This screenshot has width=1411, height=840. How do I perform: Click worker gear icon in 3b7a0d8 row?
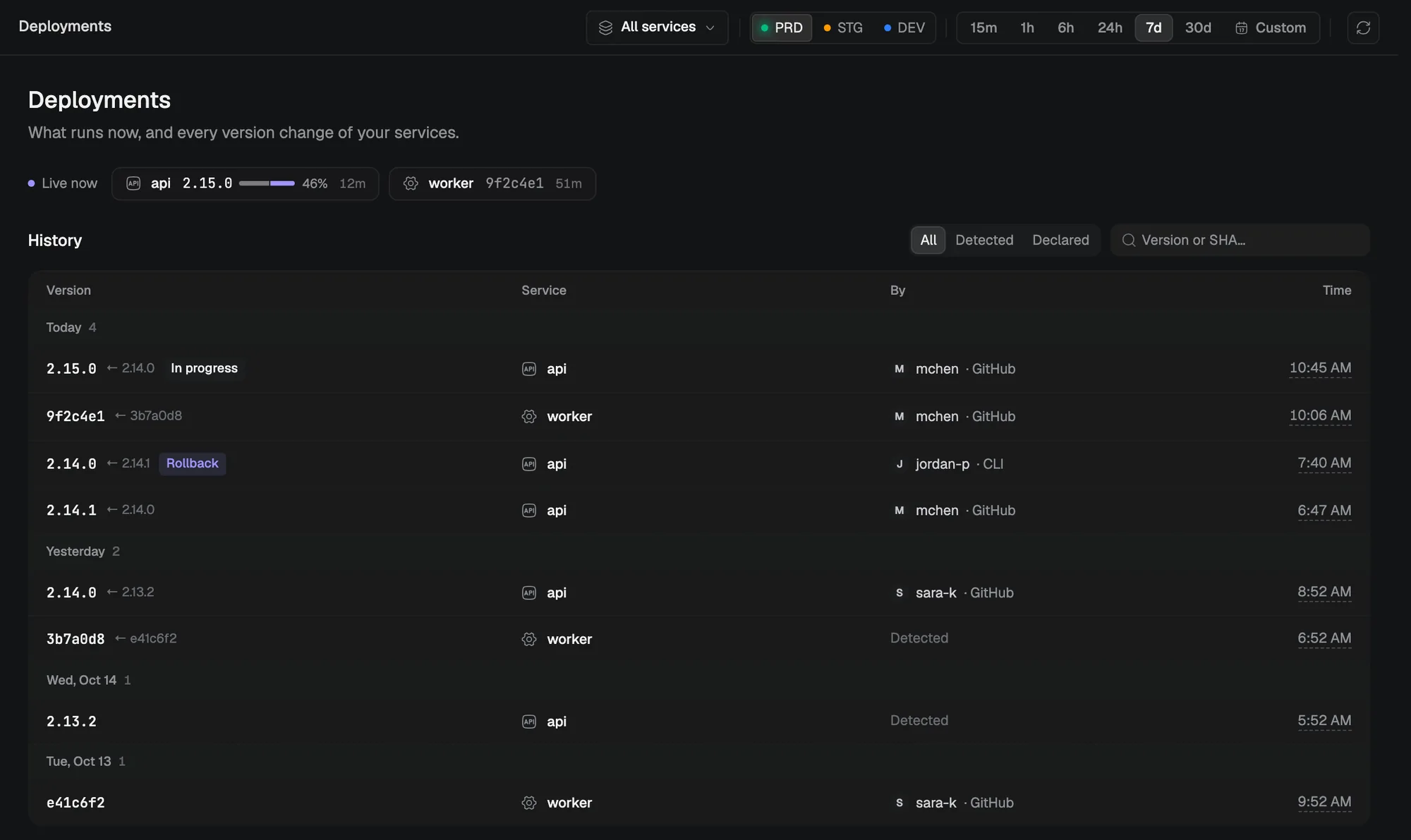click(x=529, y=639)
